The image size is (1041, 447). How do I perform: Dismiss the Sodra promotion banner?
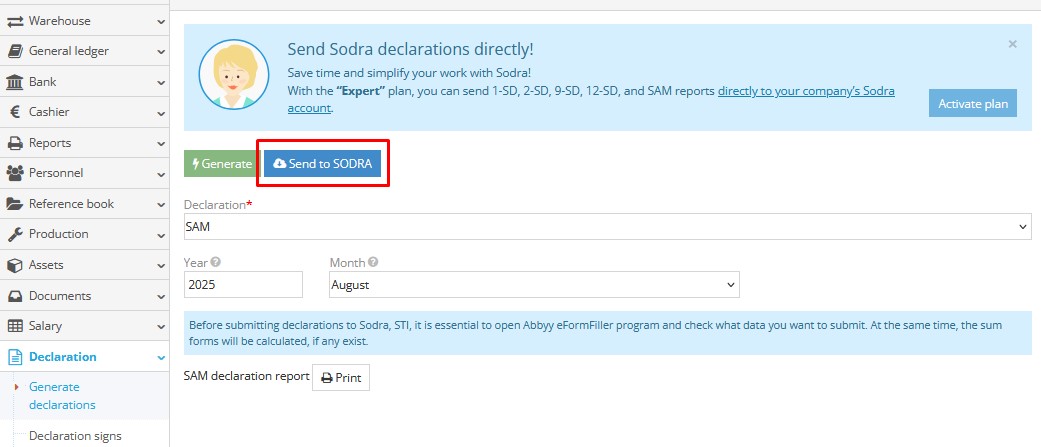coord(1012,44)
